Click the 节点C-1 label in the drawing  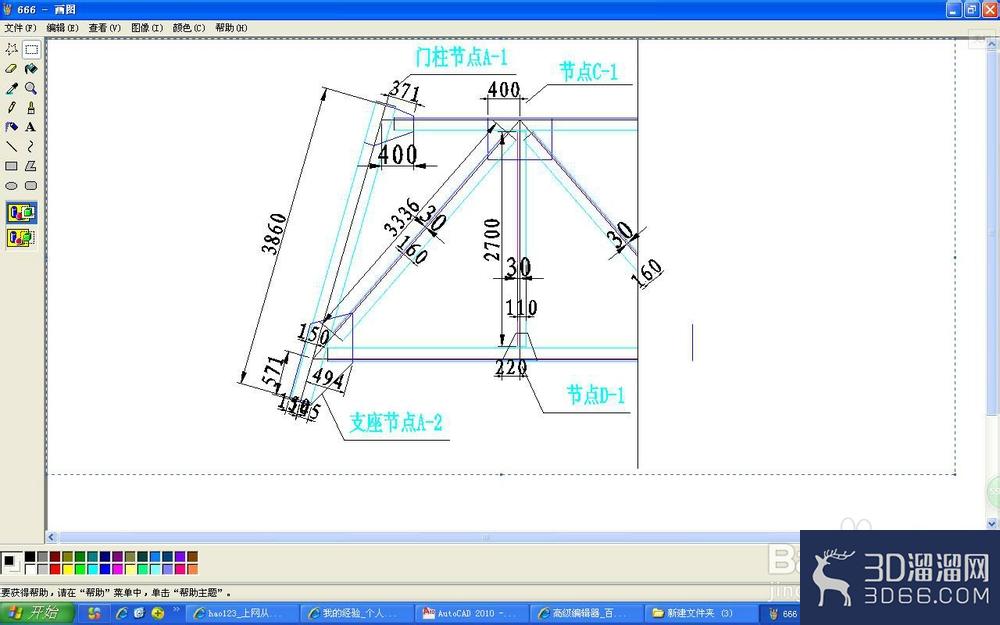[x=589, y=71]
